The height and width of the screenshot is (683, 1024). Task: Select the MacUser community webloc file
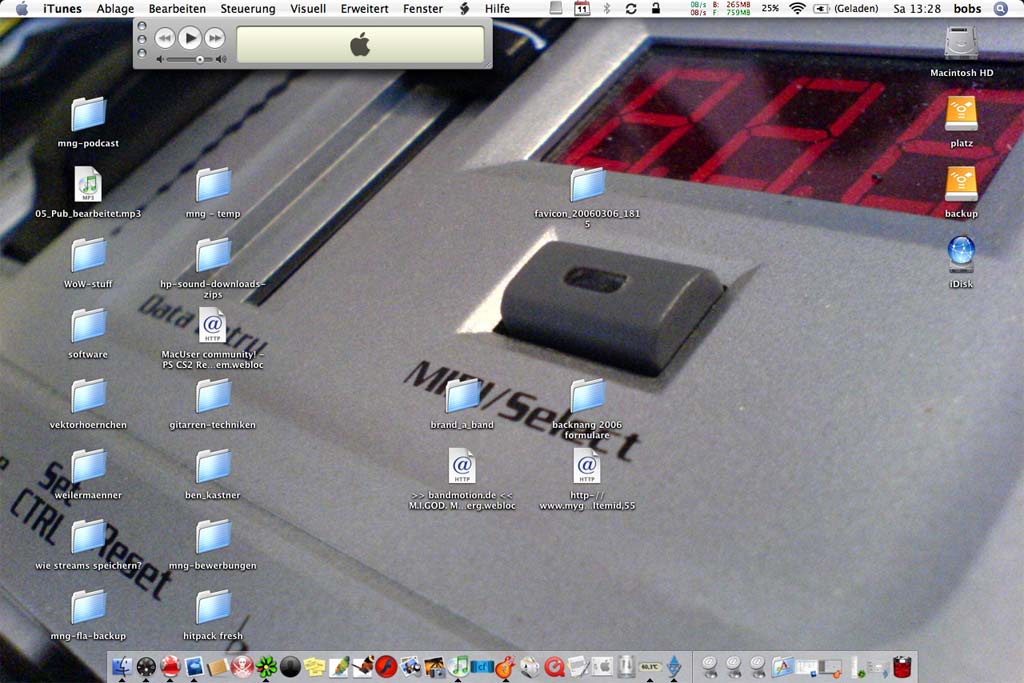[x=213, y=325]
